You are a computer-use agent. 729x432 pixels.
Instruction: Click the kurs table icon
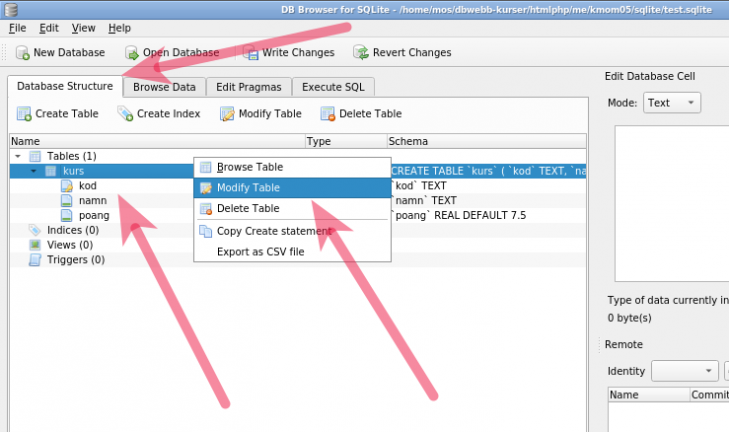[51, 171]
